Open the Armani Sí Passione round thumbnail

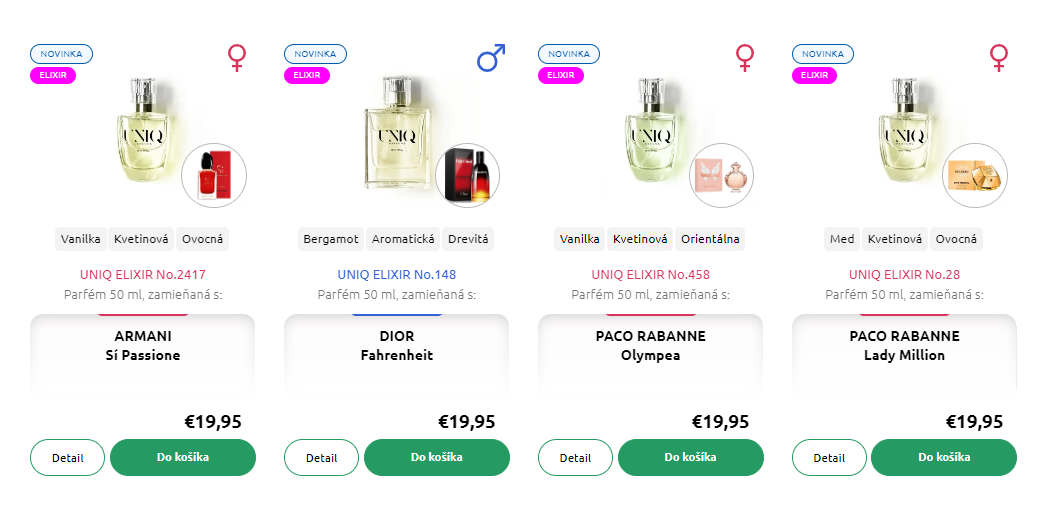coord(214,176)
